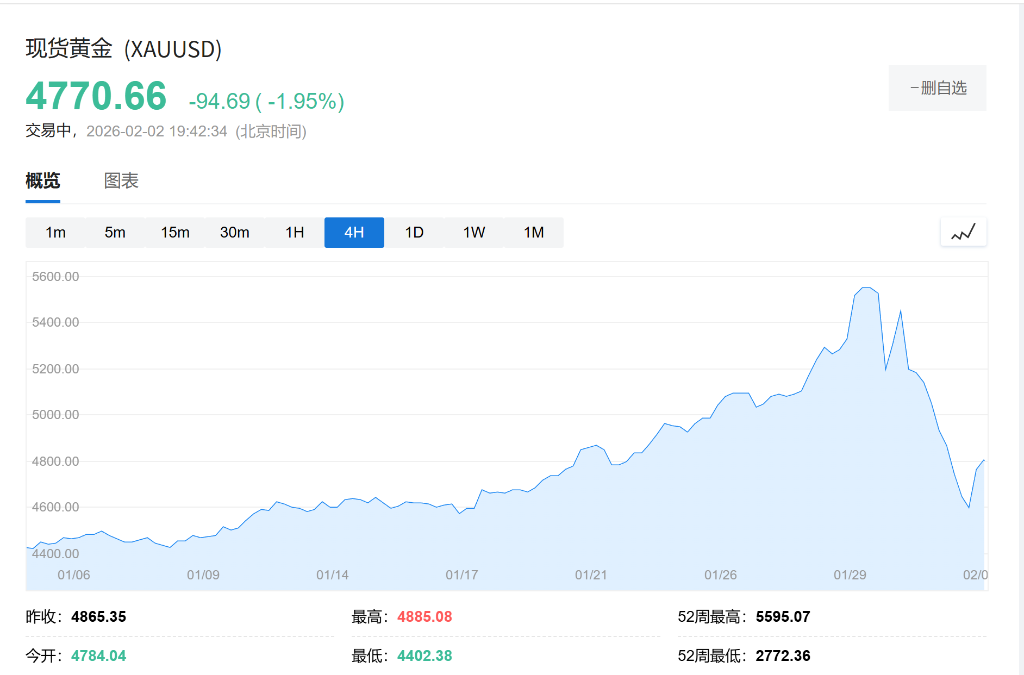Select the 1m timeframe
Screen dimensions: 1024x675
coord(55,232)
